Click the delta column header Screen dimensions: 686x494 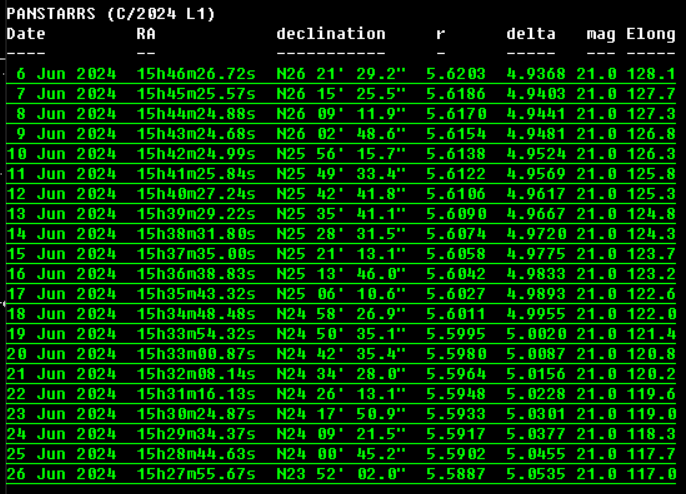(531, 34)
